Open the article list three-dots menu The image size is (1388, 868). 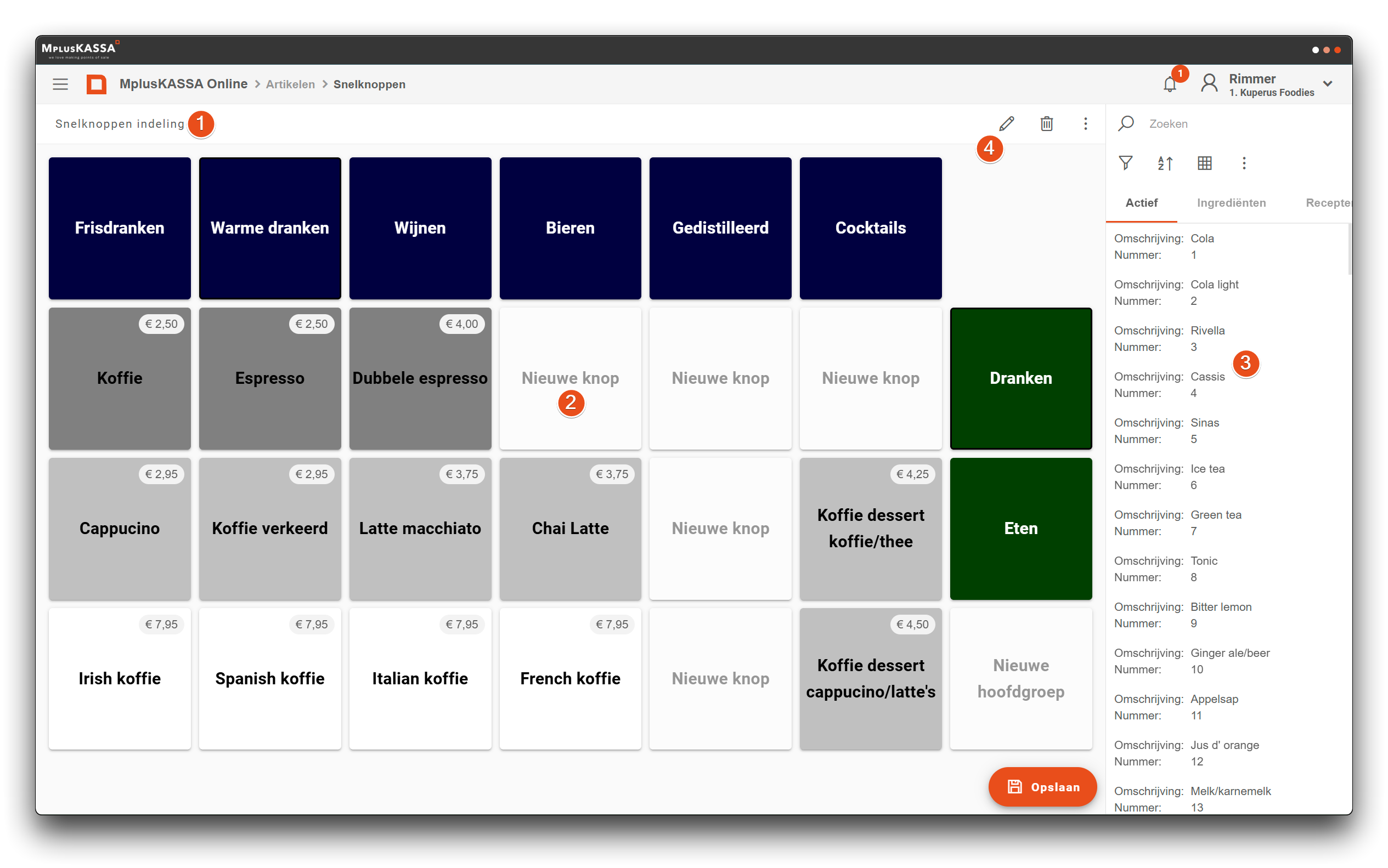[1244, 163]
